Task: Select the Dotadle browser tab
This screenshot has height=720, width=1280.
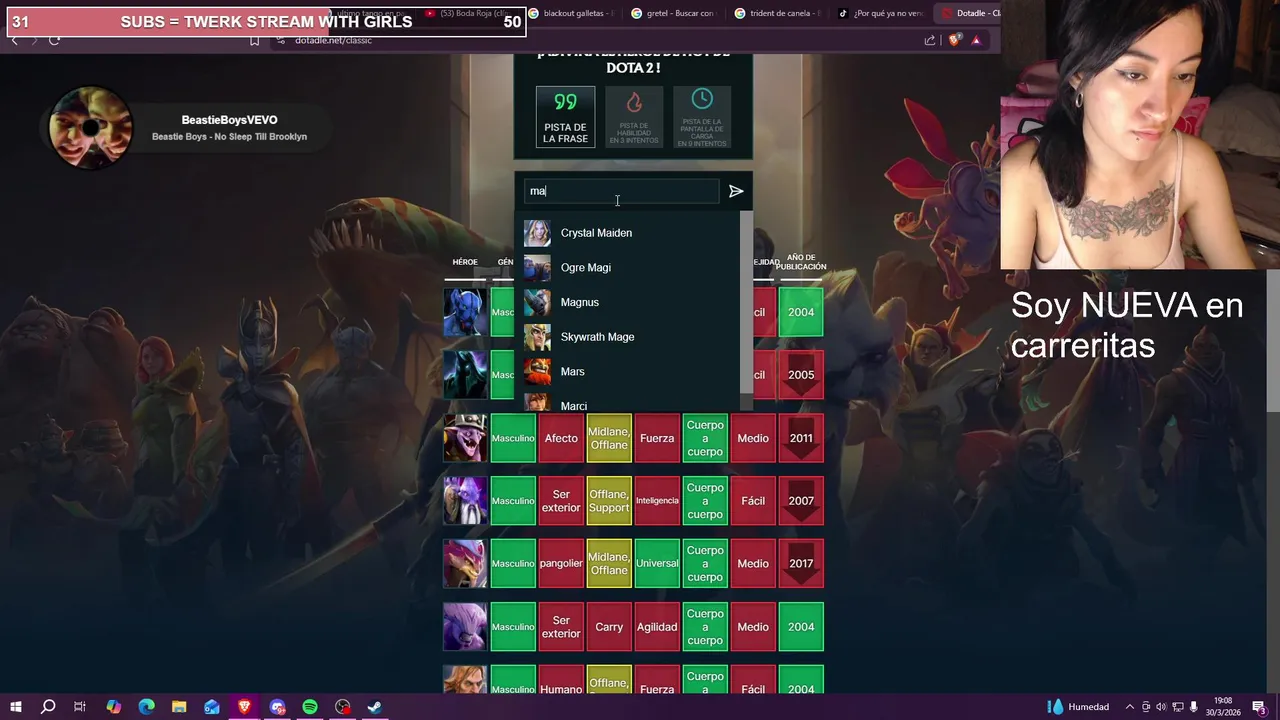Action: (x=968, y=13)
